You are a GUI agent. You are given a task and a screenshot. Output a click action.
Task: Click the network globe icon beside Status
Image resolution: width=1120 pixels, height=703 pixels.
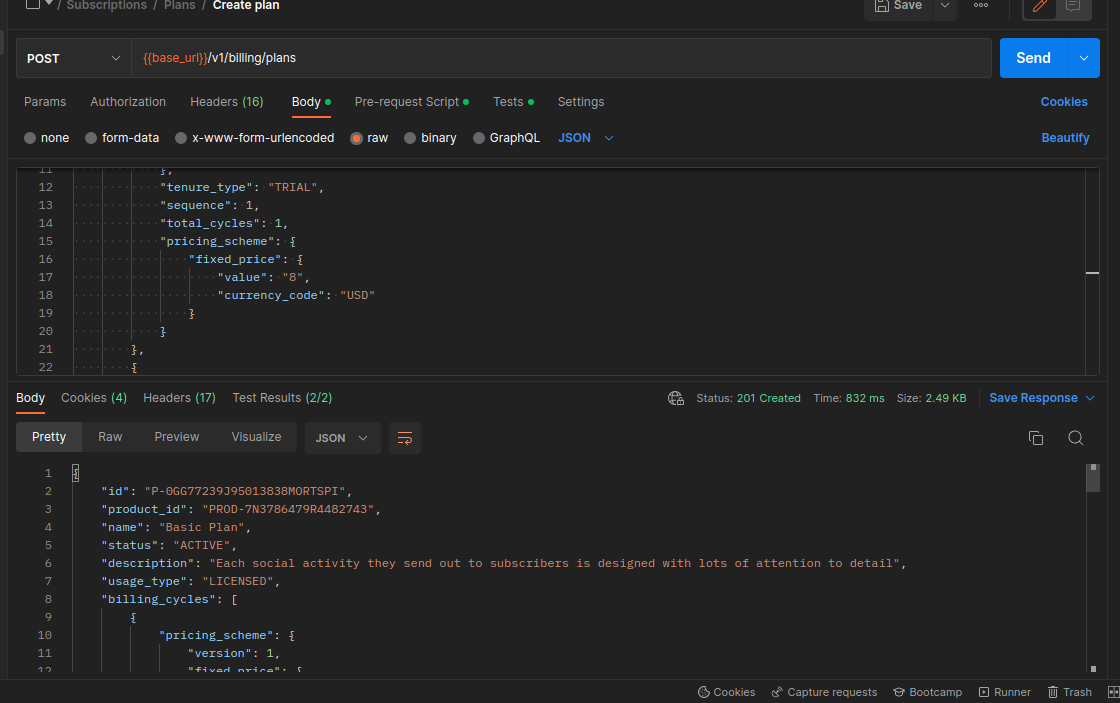[676, 398]
